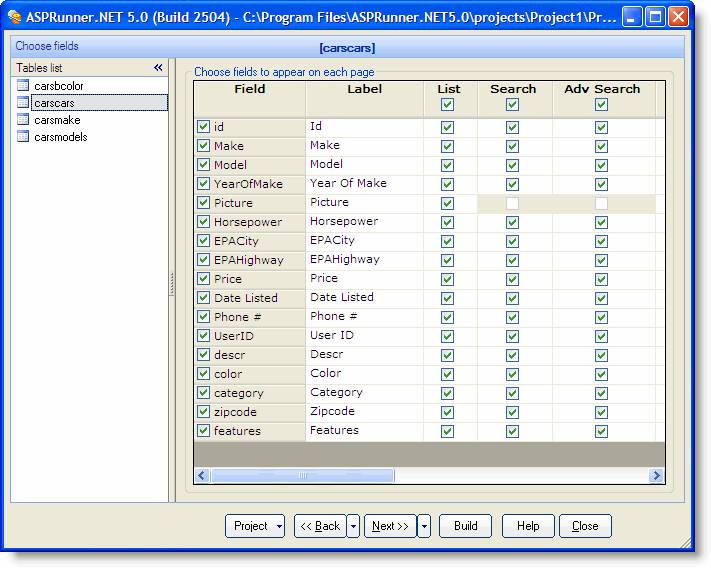The image size is (711, 568).
Task: Disable Adv Search checkbox for Model row
Action: click(x=601, y=165)
